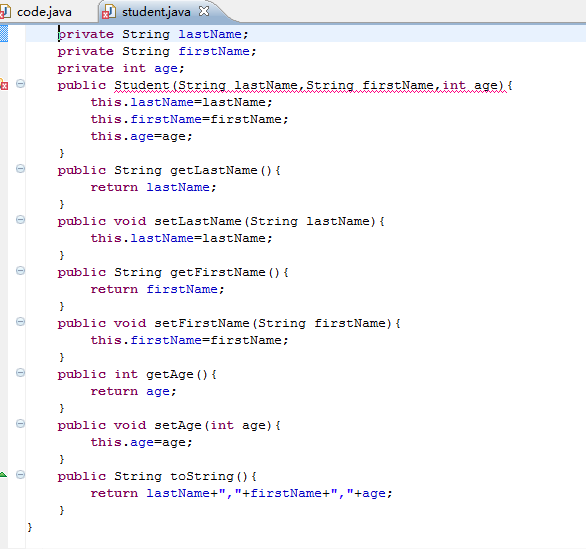Click 'this.firstName=firstName;' inside constructor

tap(189, 119)
